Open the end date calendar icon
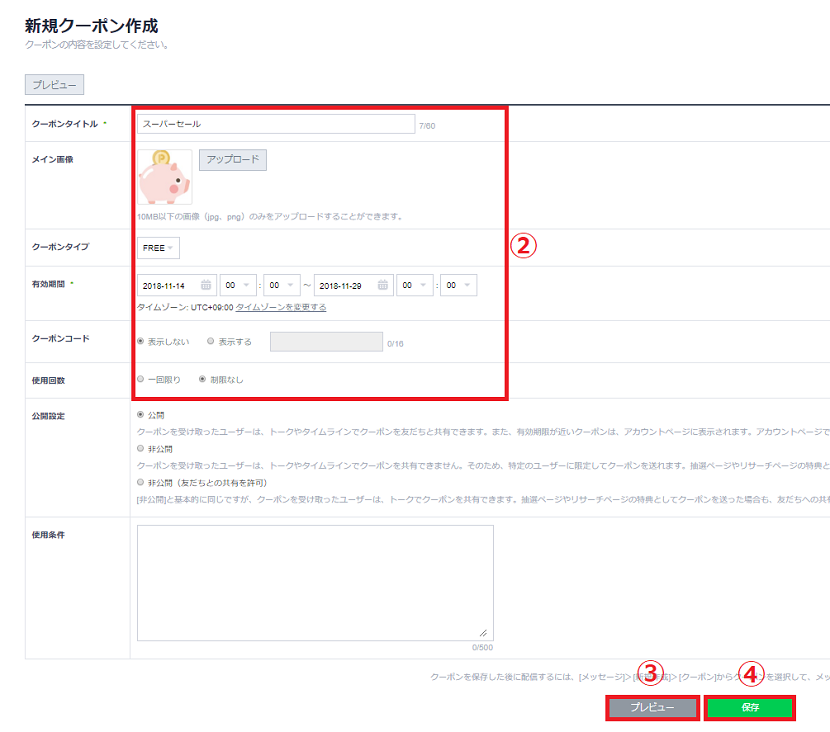The image size is (830, 732). [383, 285]
